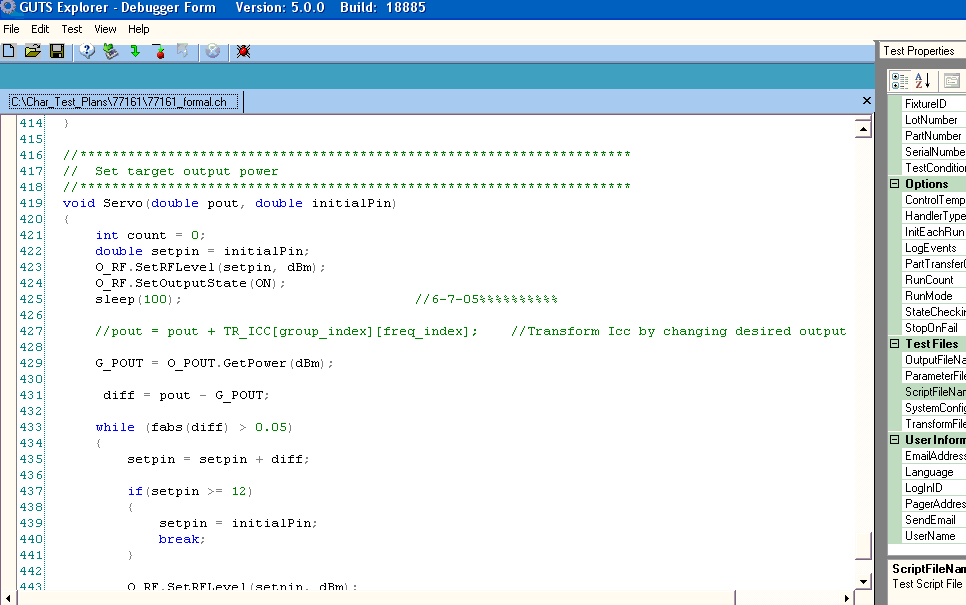Switch properties to categorized view

point(899,80)
